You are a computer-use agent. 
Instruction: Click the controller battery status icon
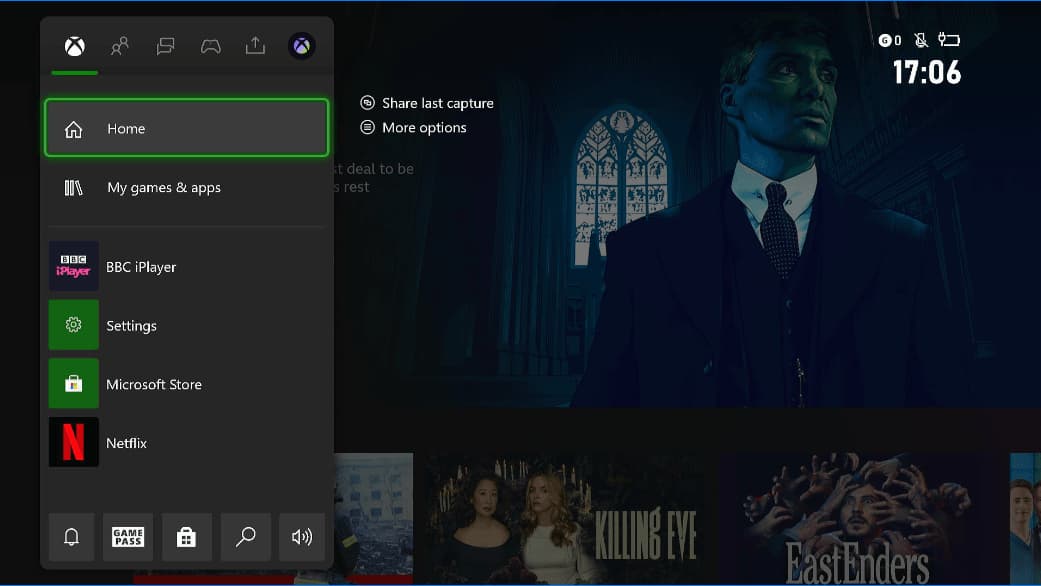pos(949,40)
